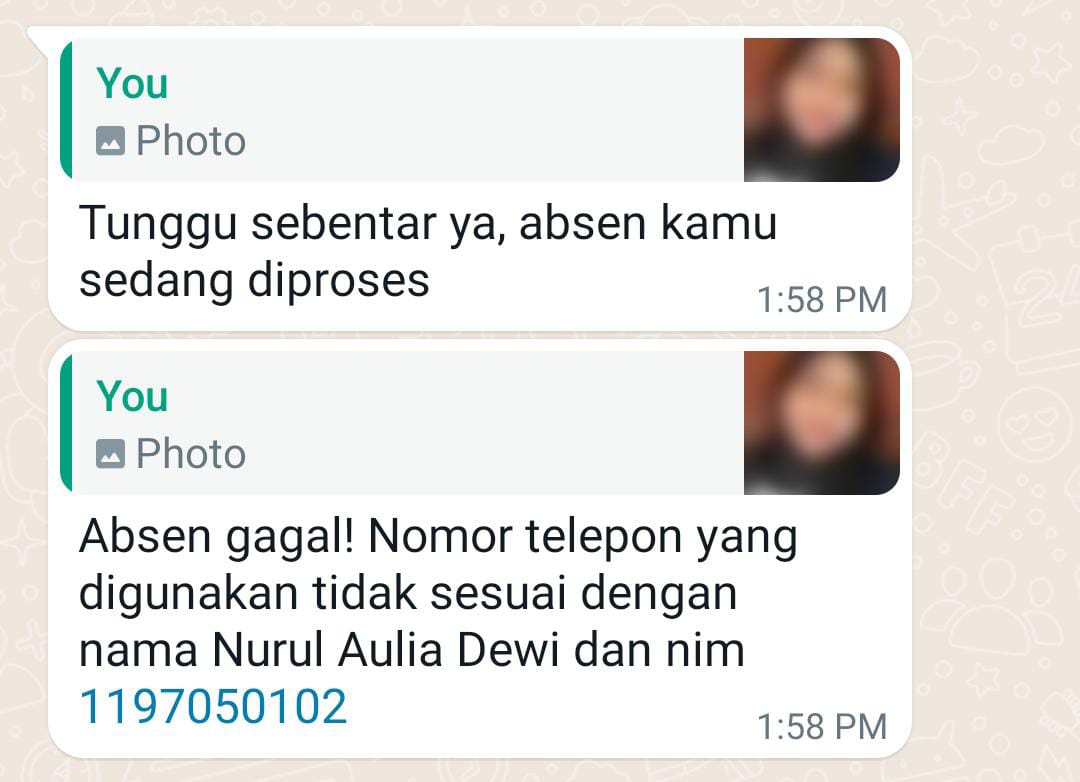Select the 'Tunggu sebentar ya' message text
The width and height of the screenshot is (1080, 782).
[x=428, y=251]
